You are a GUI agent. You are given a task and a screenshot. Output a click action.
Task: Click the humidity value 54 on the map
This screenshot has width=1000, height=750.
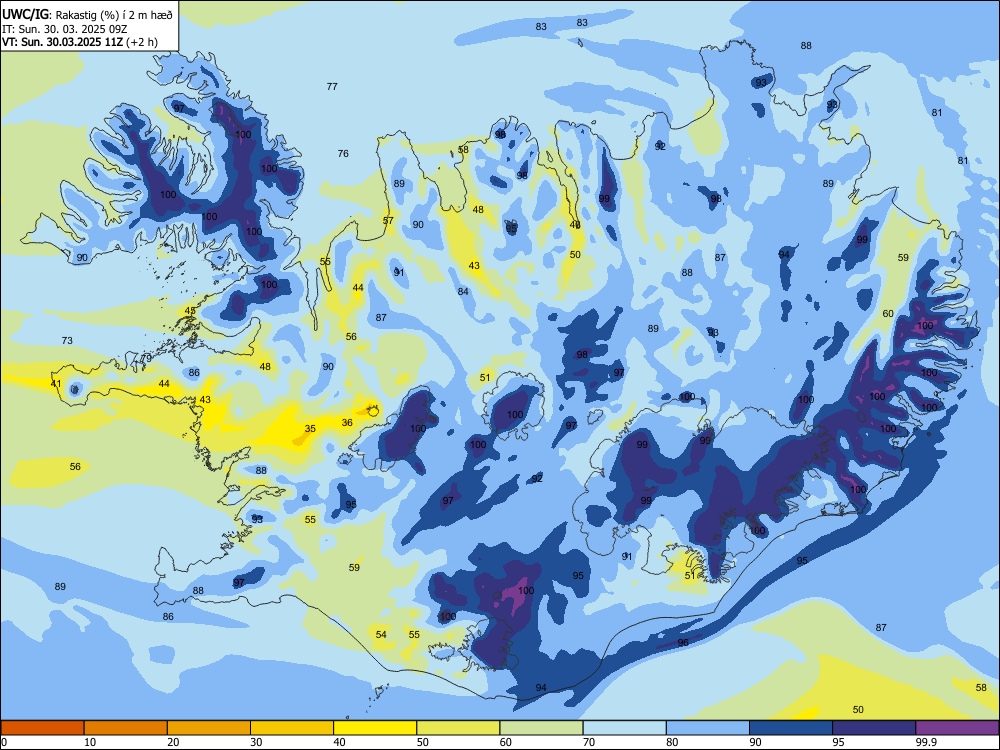381,635
